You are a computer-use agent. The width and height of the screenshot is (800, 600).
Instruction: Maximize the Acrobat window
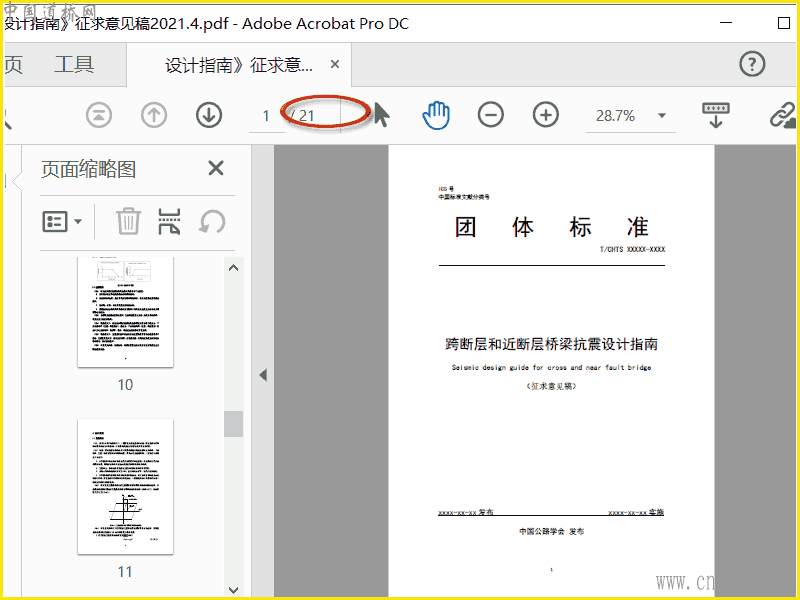(784, 23)
